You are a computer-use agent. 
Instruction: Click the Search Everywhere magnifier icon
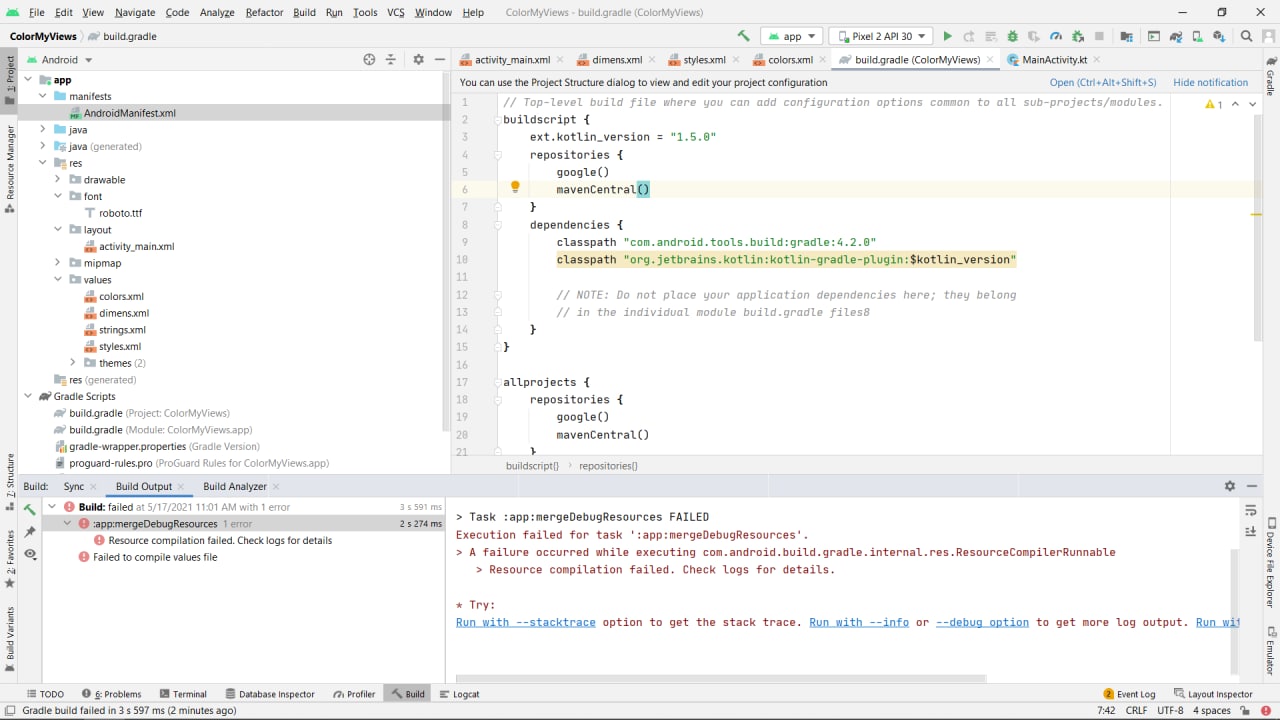pos(1246,36)
